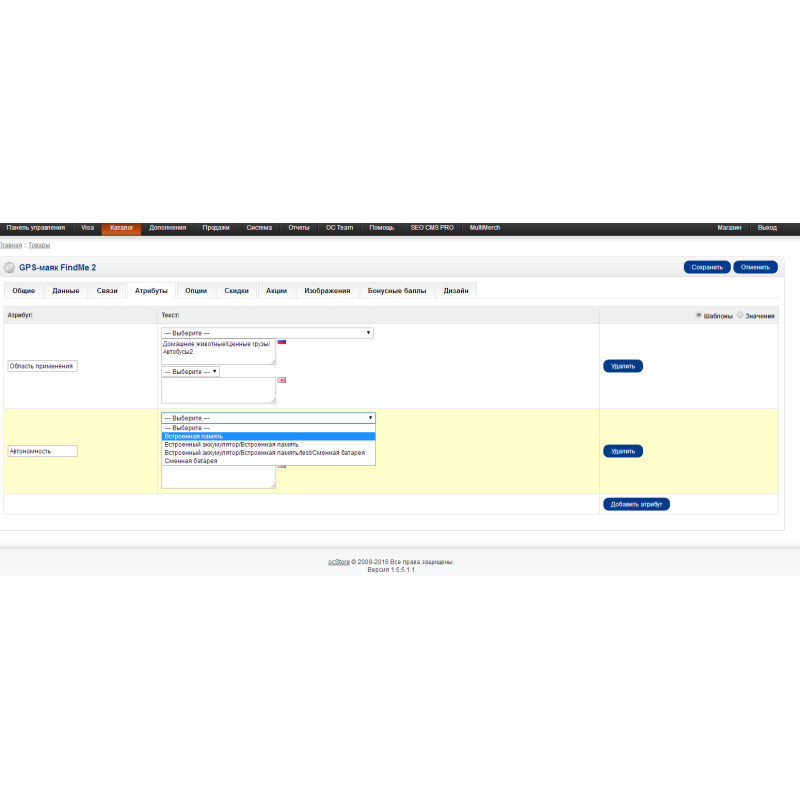This screenshot has width=800, height=800.
Task: Open the Изображения tab
Action: [x=327, y=291]
